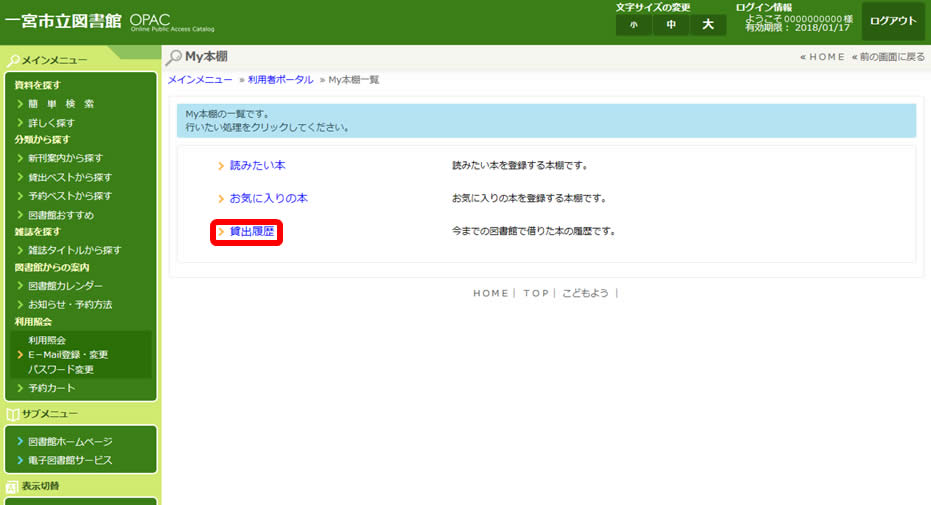
Task: Open 雑誌タイトルから探す menu item
Action: pos(75,250)
